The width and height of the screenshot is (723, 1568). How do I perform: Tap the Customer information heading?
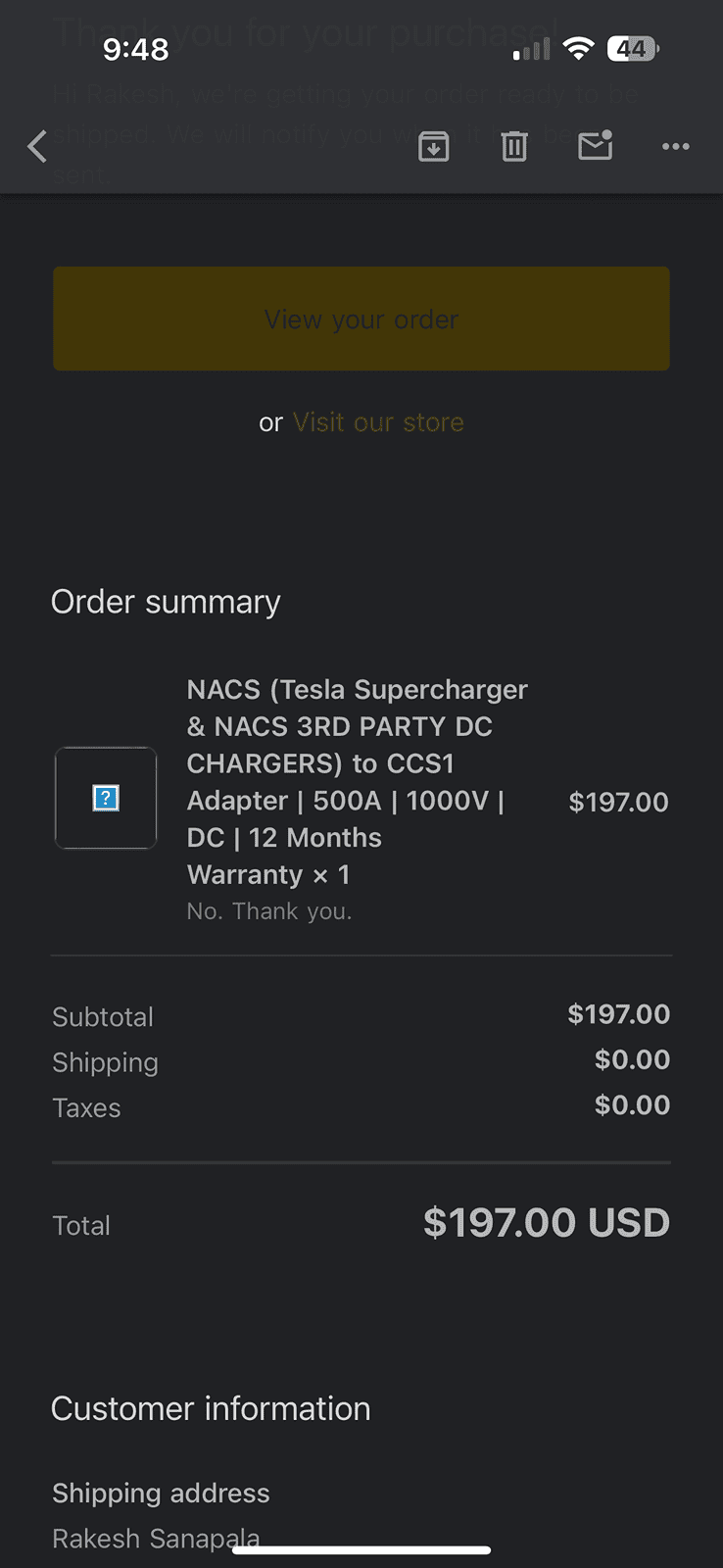(211, 1409)
